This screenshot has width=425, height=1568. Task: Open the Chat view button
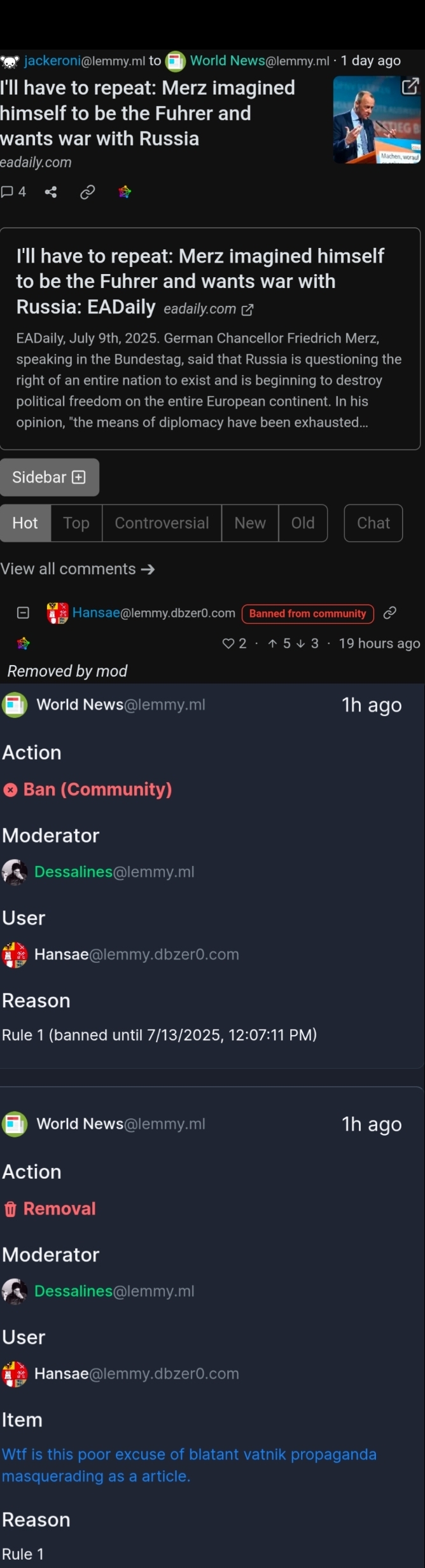[373, 523]
